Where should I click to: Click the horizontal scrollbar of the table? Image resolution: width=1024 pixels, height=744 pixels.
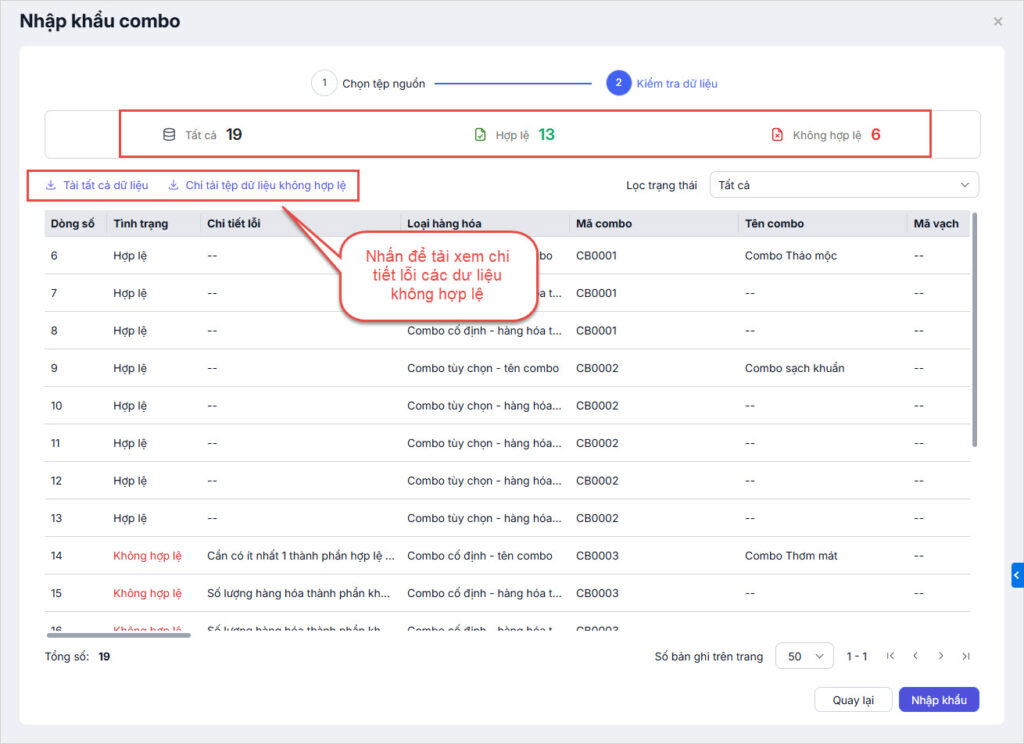(x=118, y=634)
